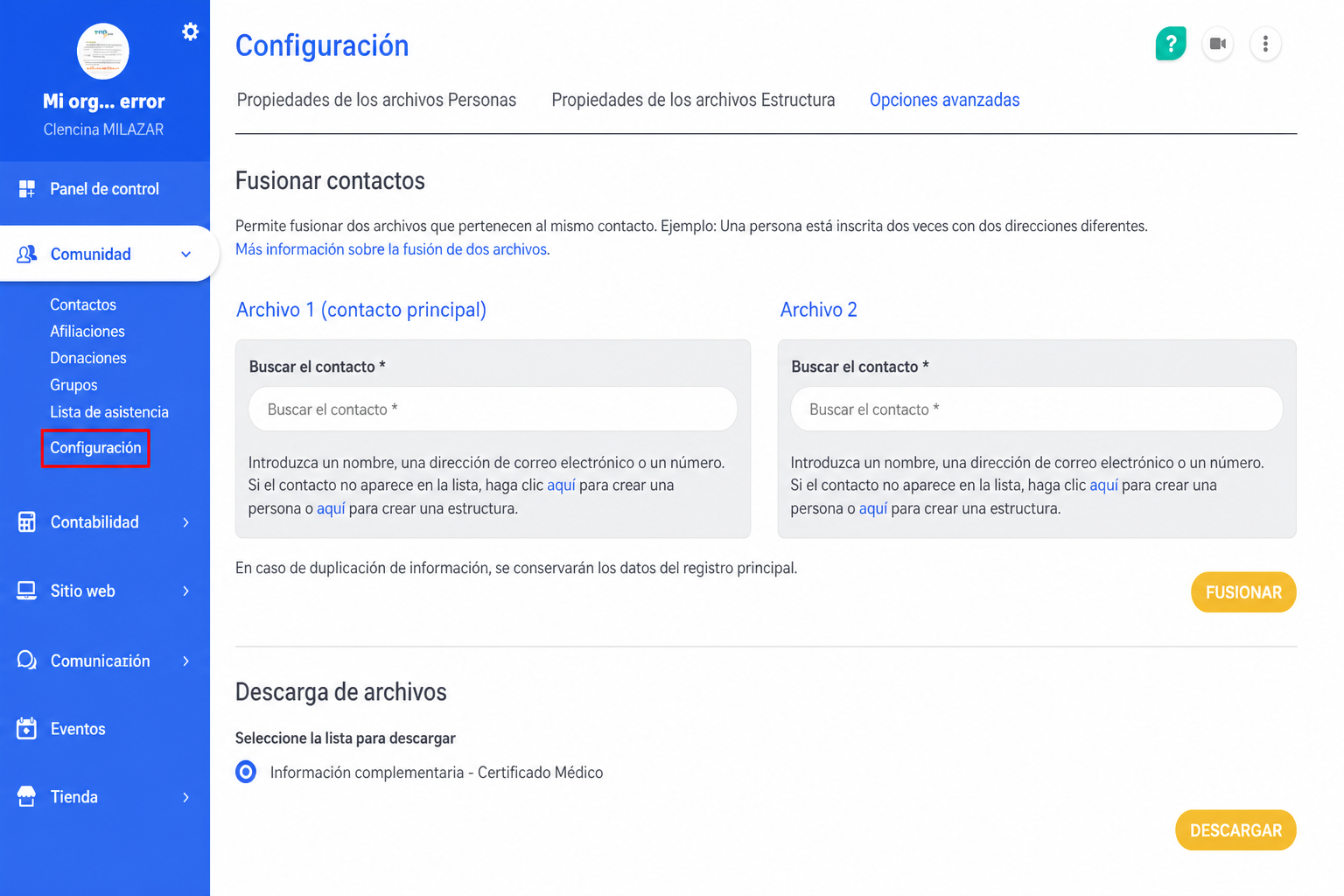The width and height of the screenshot is (1344, 896).
Task: Open the Más información sobre la fusión link
Action: 392,249
